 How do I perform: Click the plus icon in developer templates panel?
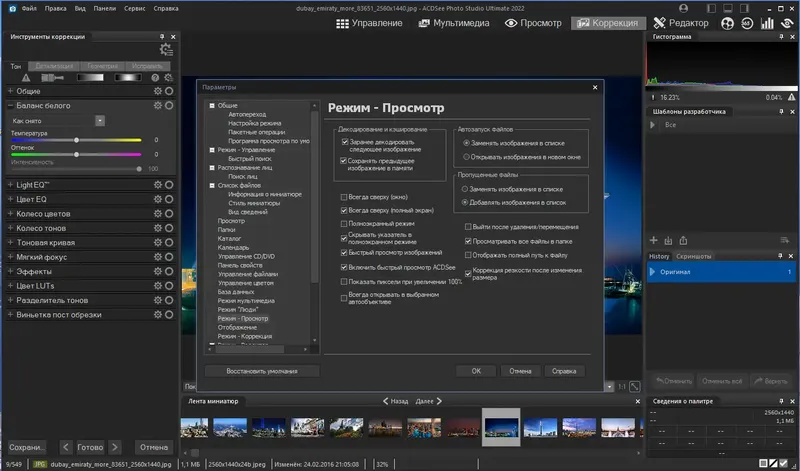pos(654,240)
